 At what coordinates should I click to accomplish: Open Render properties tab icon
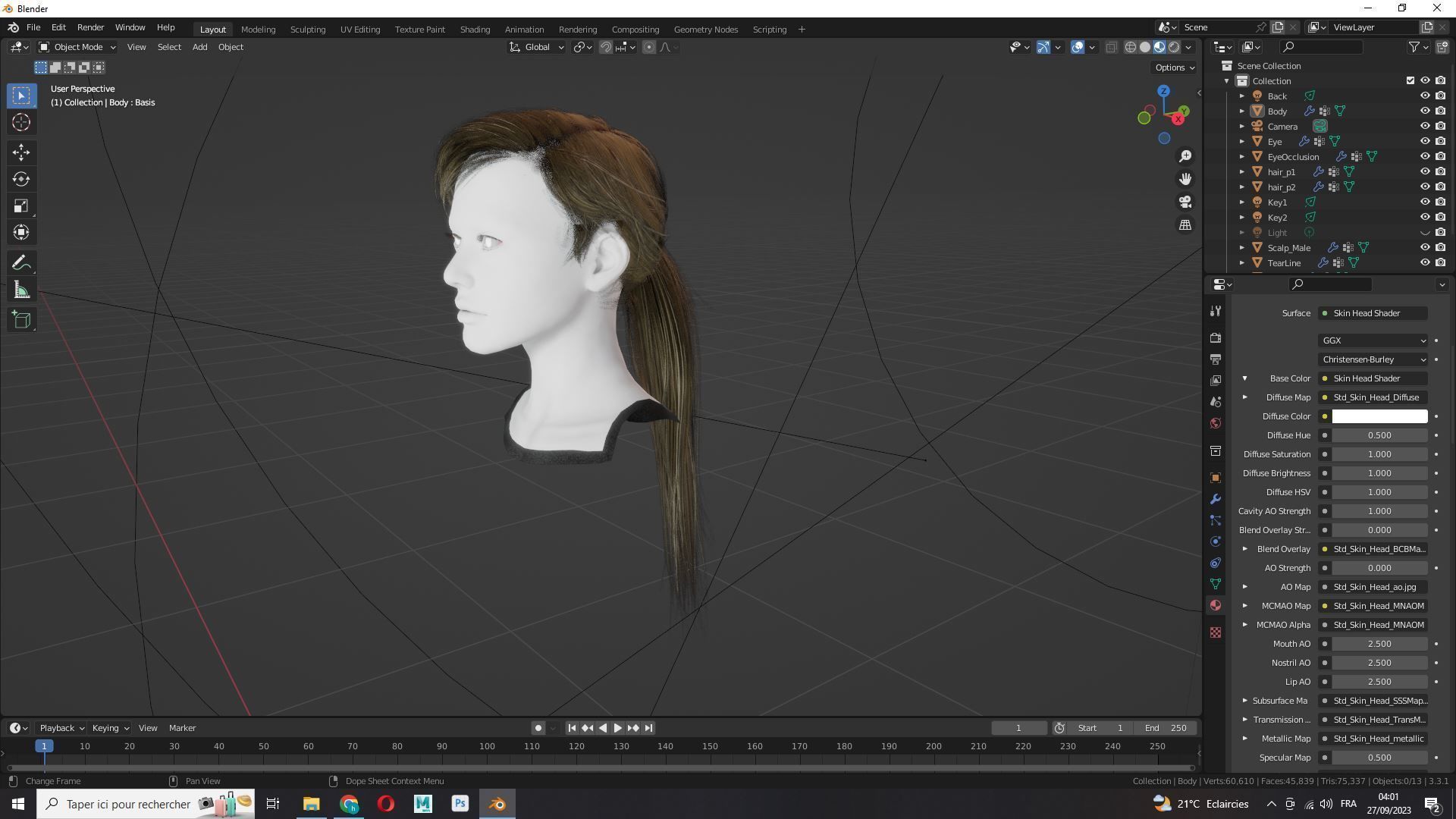pyautogui.click(x=1216, y=337)
